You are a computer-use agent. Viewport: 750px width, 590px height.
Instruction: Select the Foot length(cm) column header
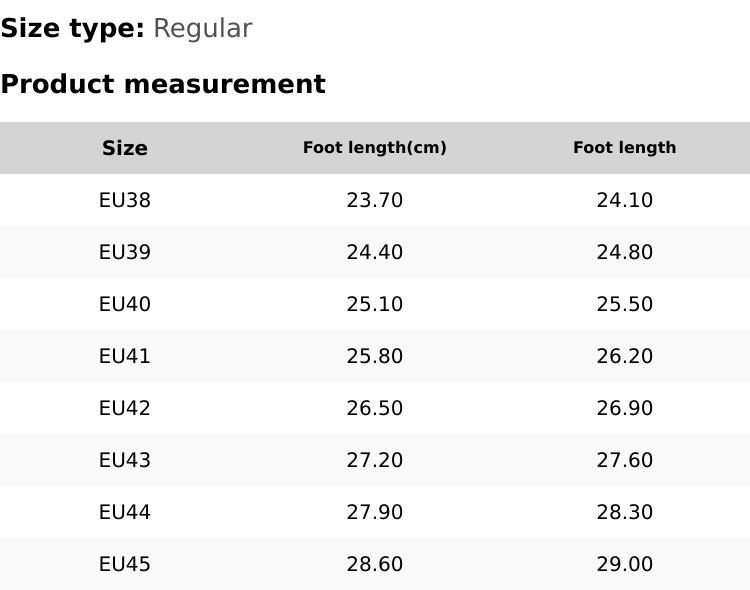click(x=375, y=148)
